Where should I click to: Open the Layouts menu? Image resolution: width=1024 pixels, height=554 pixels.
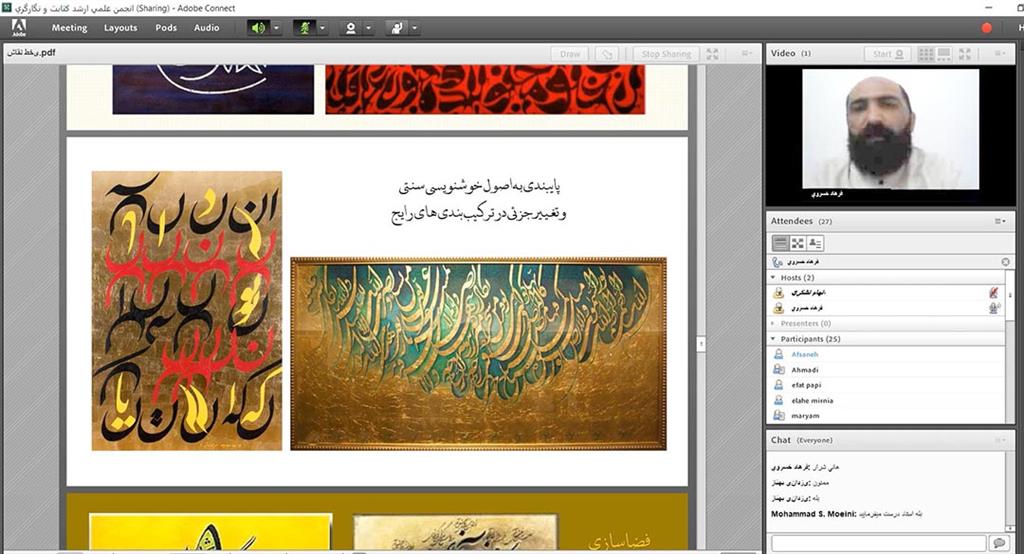(120, 27)
